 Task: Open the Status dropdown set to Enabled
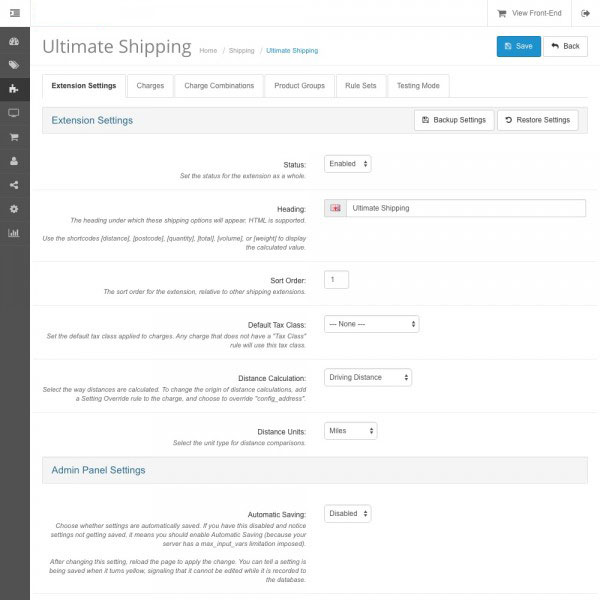click(x=348, y=163)
